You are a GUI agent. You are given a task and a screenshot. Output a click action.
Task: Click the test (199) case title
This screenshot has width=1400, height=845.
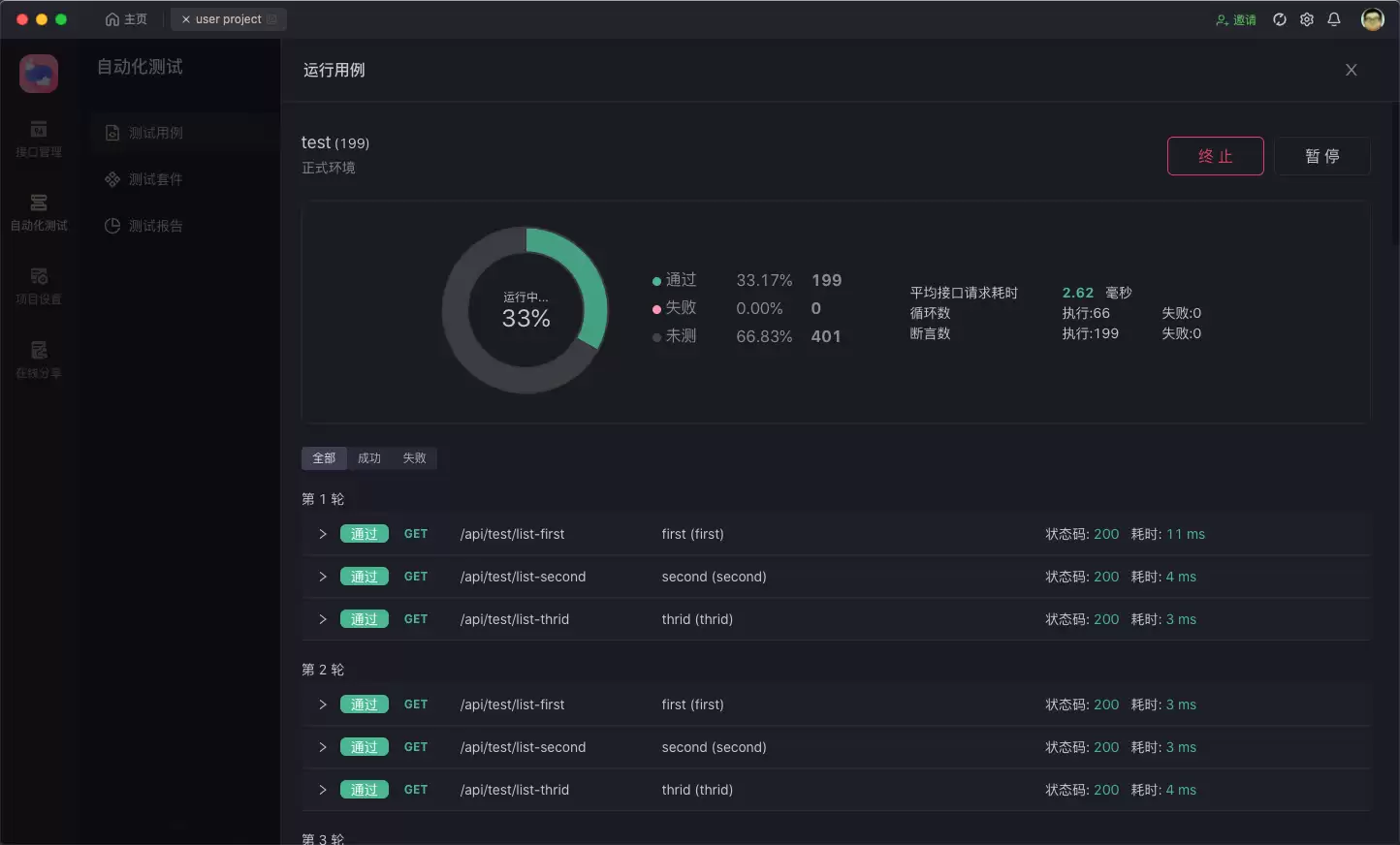pyautogui.click(x=335, y=142)
